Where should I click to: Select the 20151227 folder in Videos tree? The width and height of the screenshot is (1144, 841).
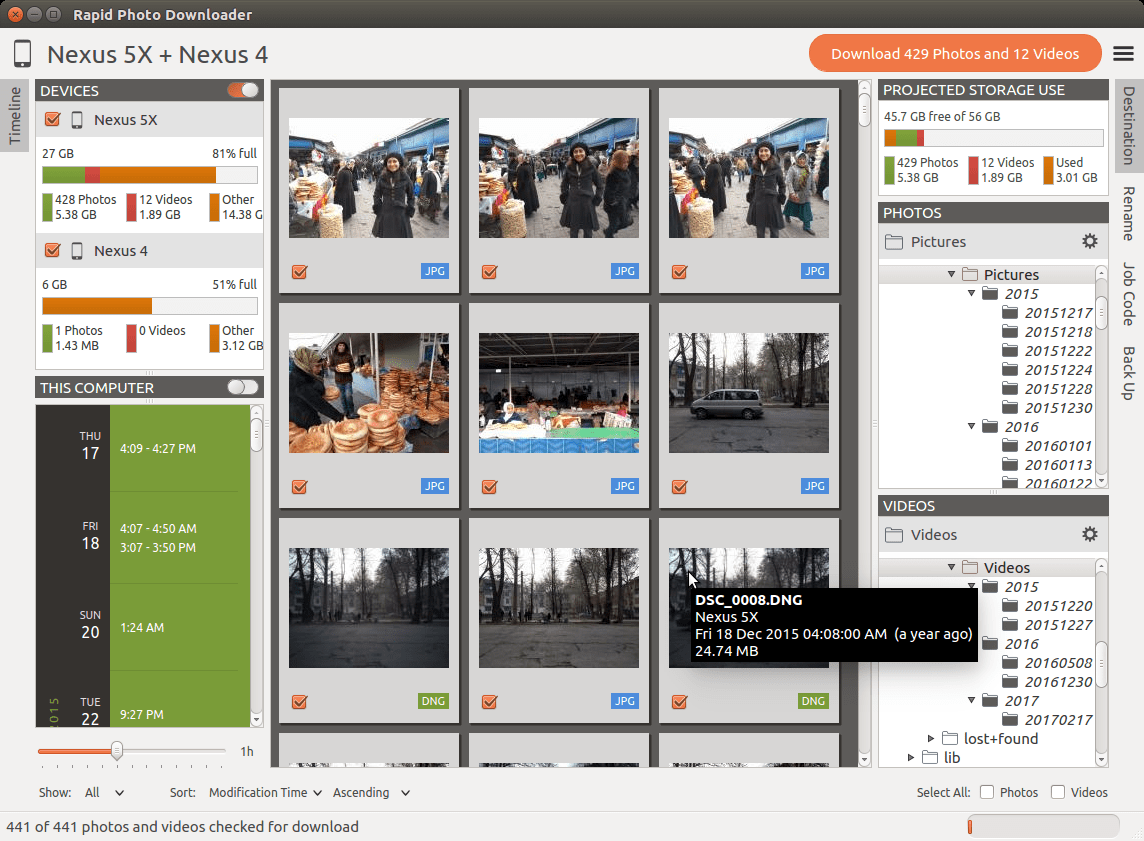1058,624
